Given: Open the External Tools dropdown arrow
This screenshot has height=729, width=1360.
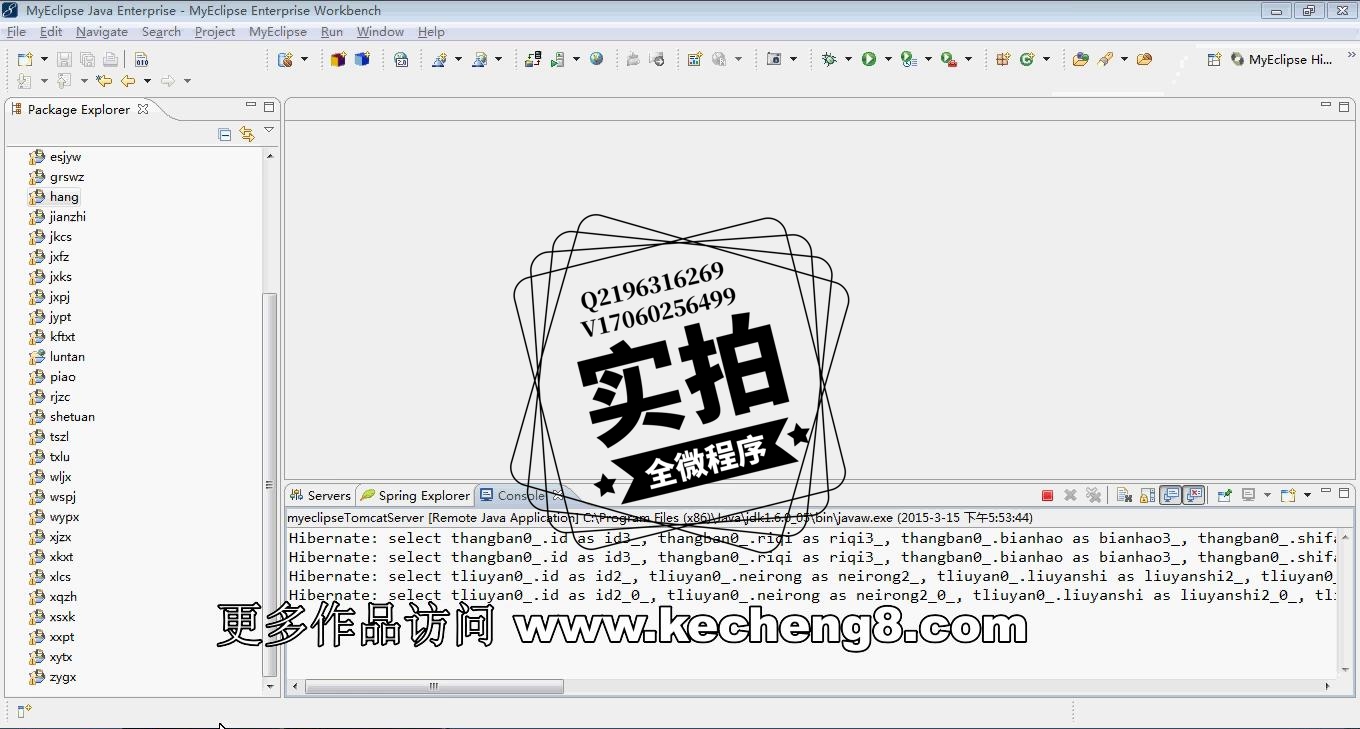Looking at the screenshot, I should (968, 59).
